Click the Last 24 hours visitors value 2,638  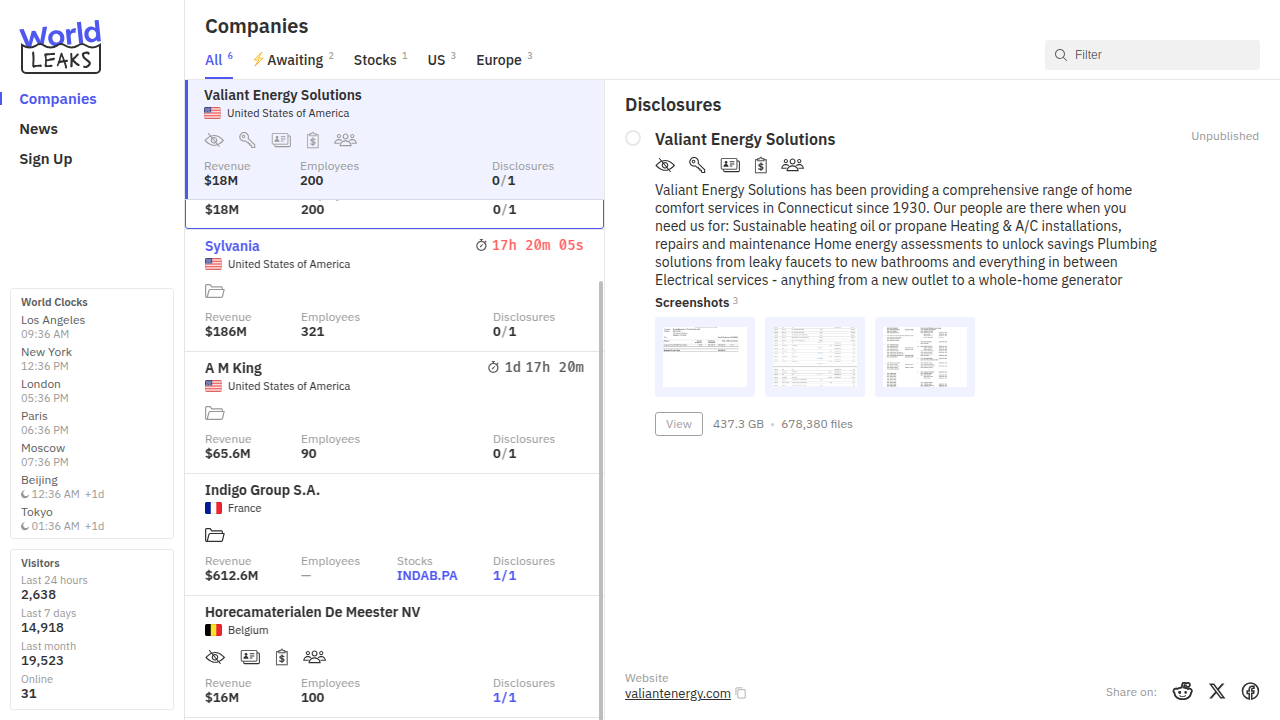39,595
